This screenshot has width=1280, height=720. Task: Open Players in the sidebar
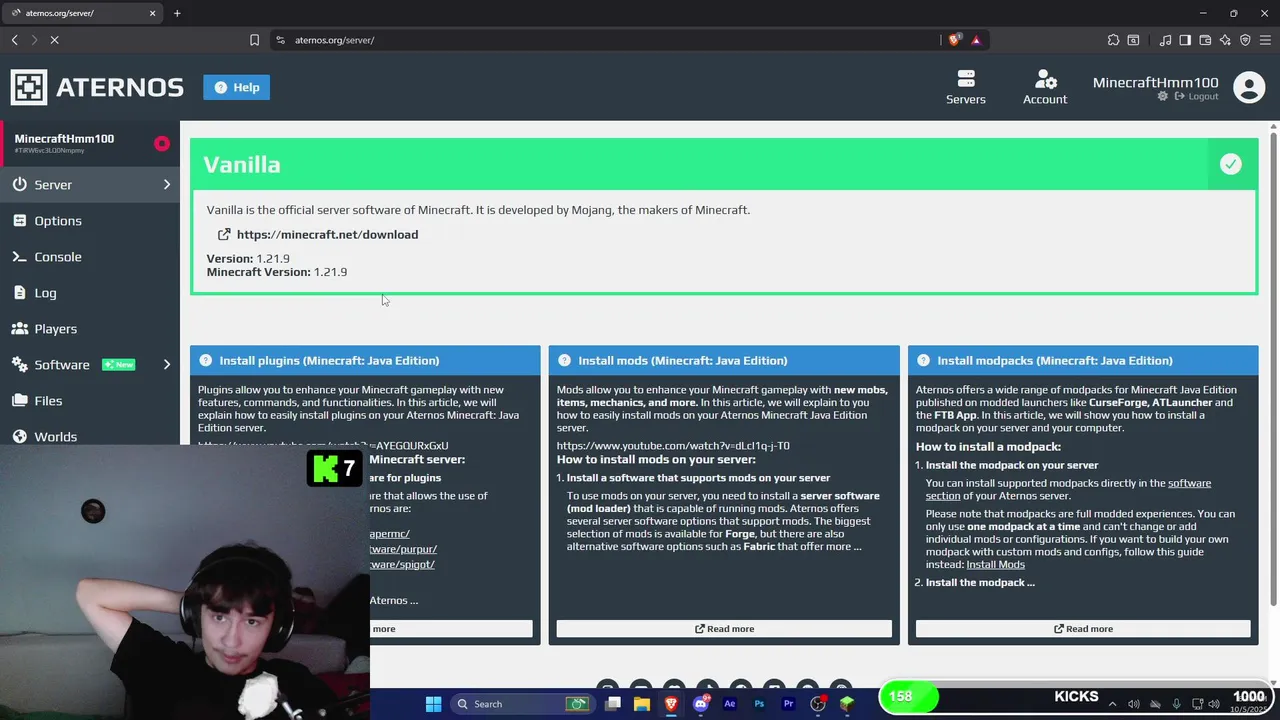coord(90,328)
